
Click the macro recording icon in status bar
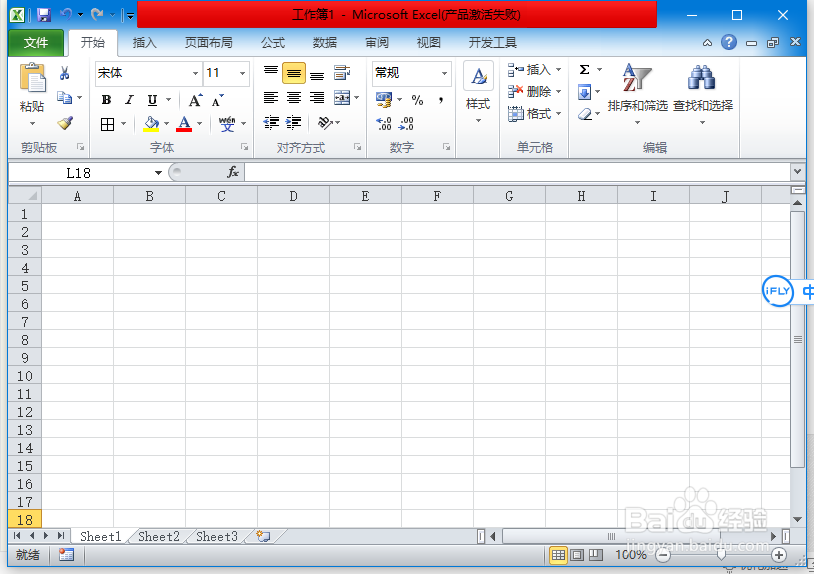(66, 555)
